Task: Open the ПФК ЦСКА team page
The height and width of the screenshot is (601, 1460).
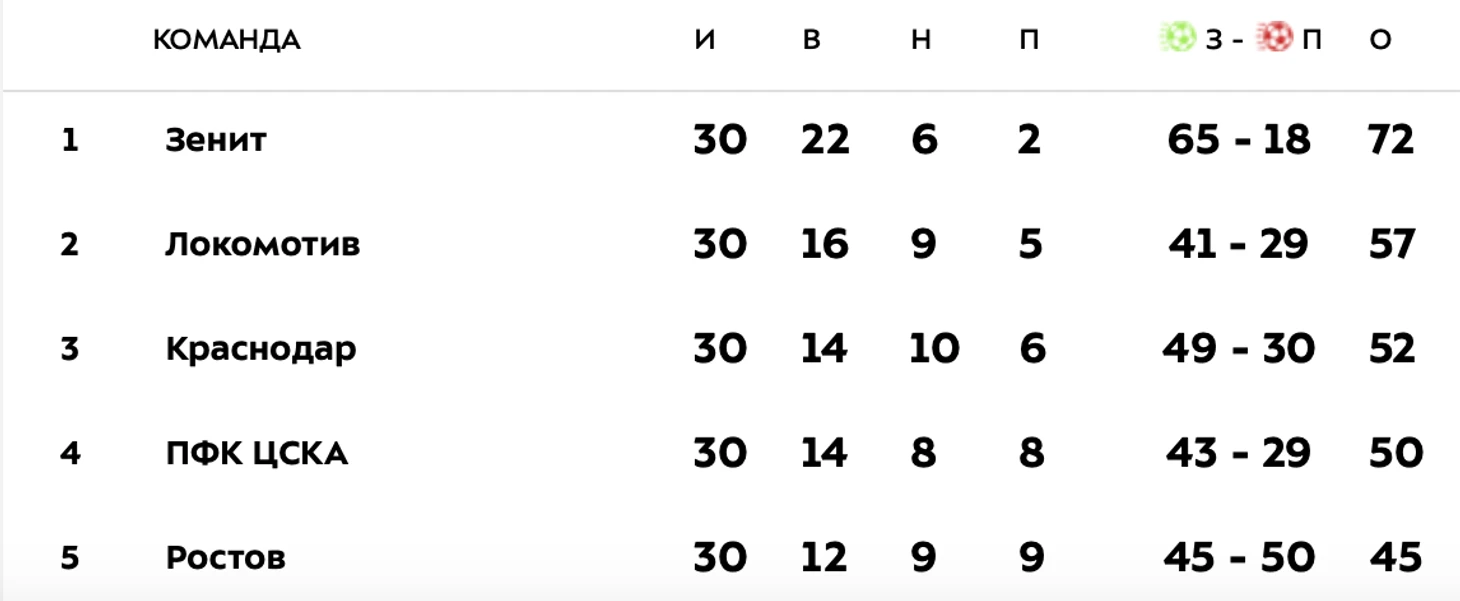Action: coord(257,454)
